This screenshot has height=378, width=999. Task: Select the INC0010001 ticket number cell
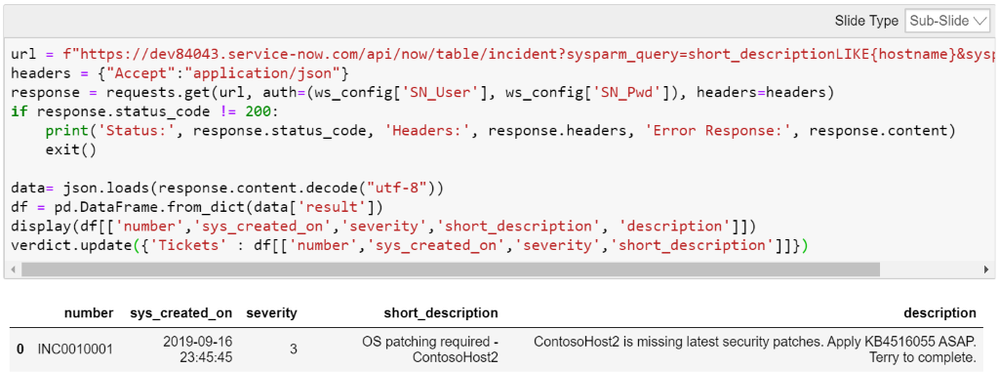tap(75, 349)
